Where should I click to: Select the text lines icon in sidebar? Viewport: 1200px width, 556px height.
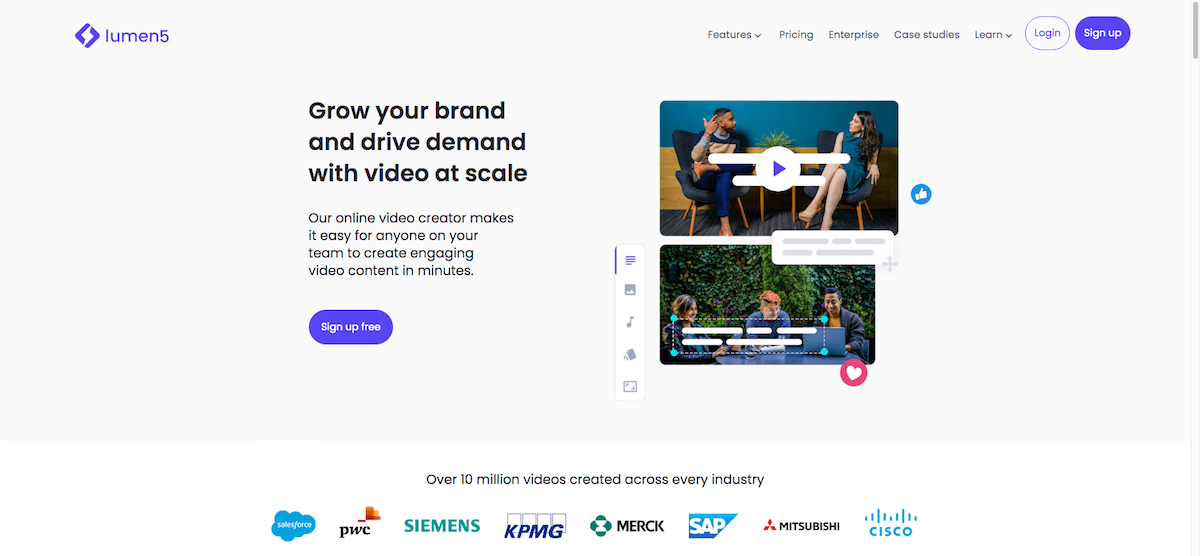[630, 260]
